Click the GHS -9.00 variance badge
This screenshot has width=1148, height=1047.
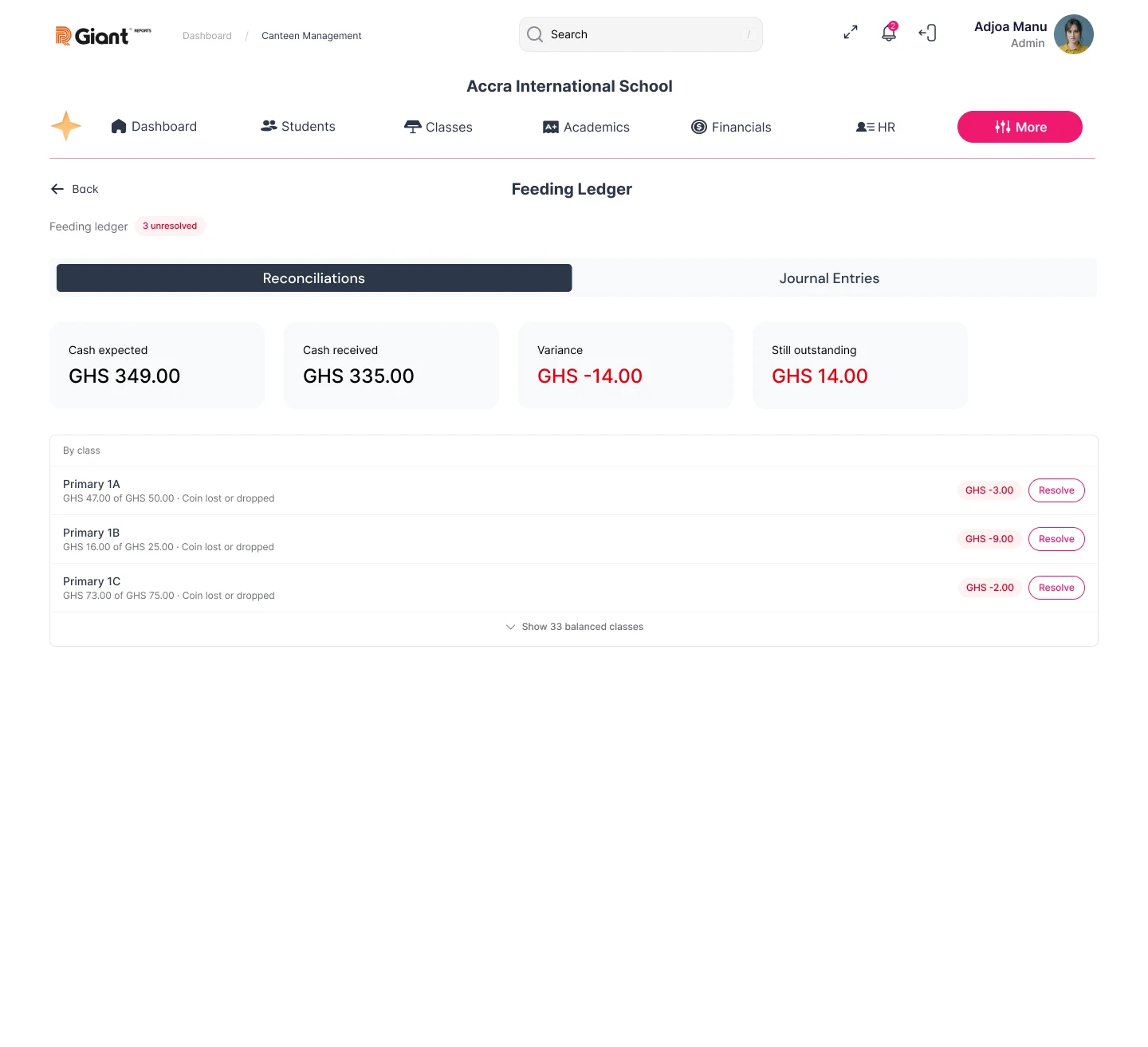point(989,539)
